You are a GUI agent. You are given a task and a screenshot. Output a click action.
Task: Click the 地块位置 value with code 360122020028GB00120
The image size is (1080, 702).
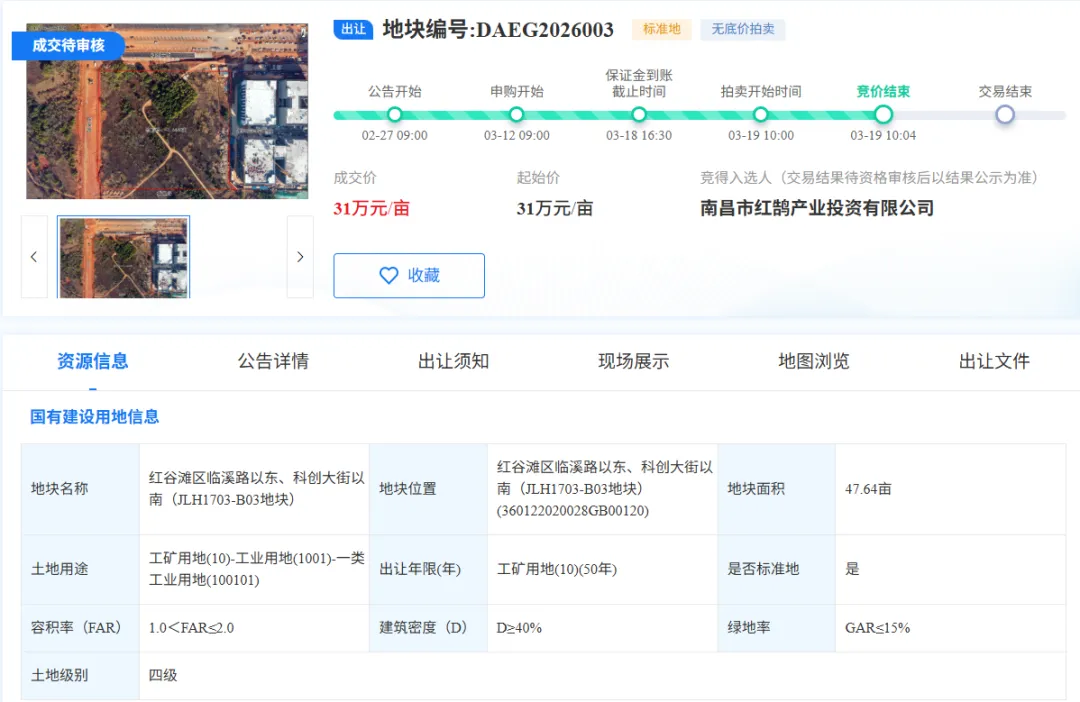[605, 488]
